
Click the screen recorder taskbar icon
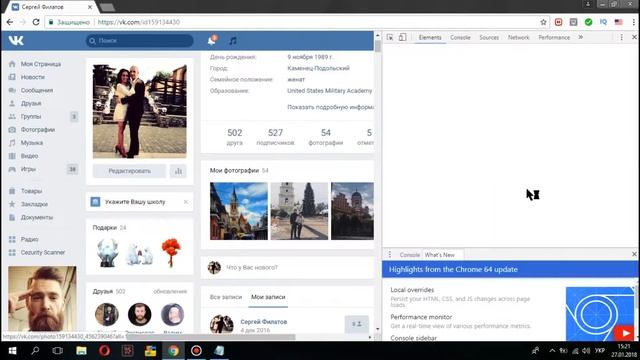click(x=196, y=351)
